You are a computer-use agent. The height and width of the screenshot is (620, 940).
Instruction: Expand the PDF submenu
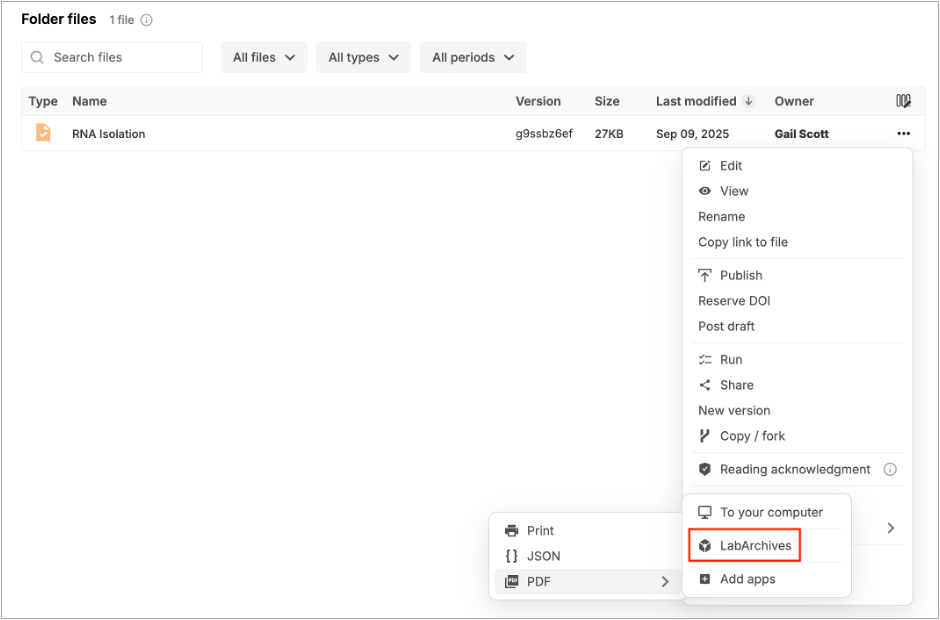click(587, 581)
